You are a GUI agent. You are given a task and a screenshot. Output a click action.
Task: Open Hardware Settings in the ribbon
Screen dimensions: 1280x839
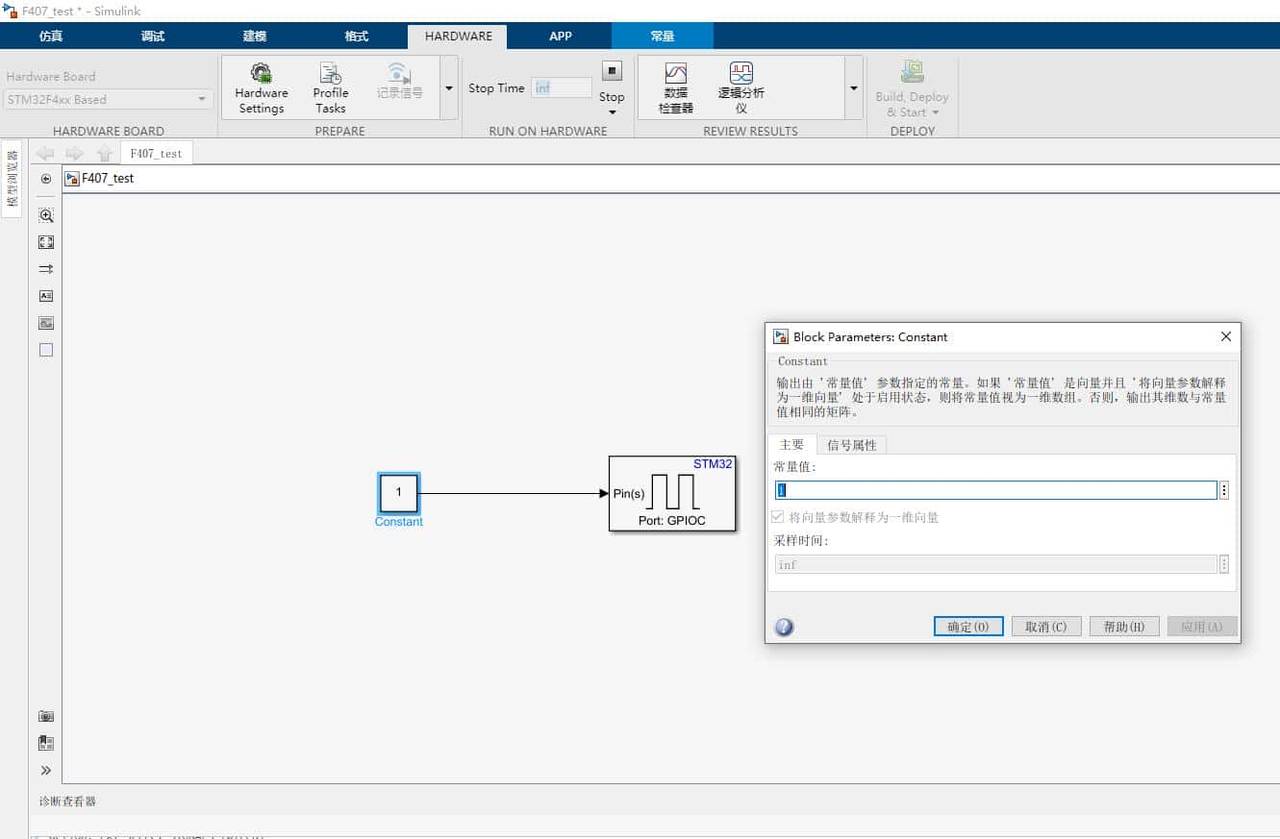260,87
